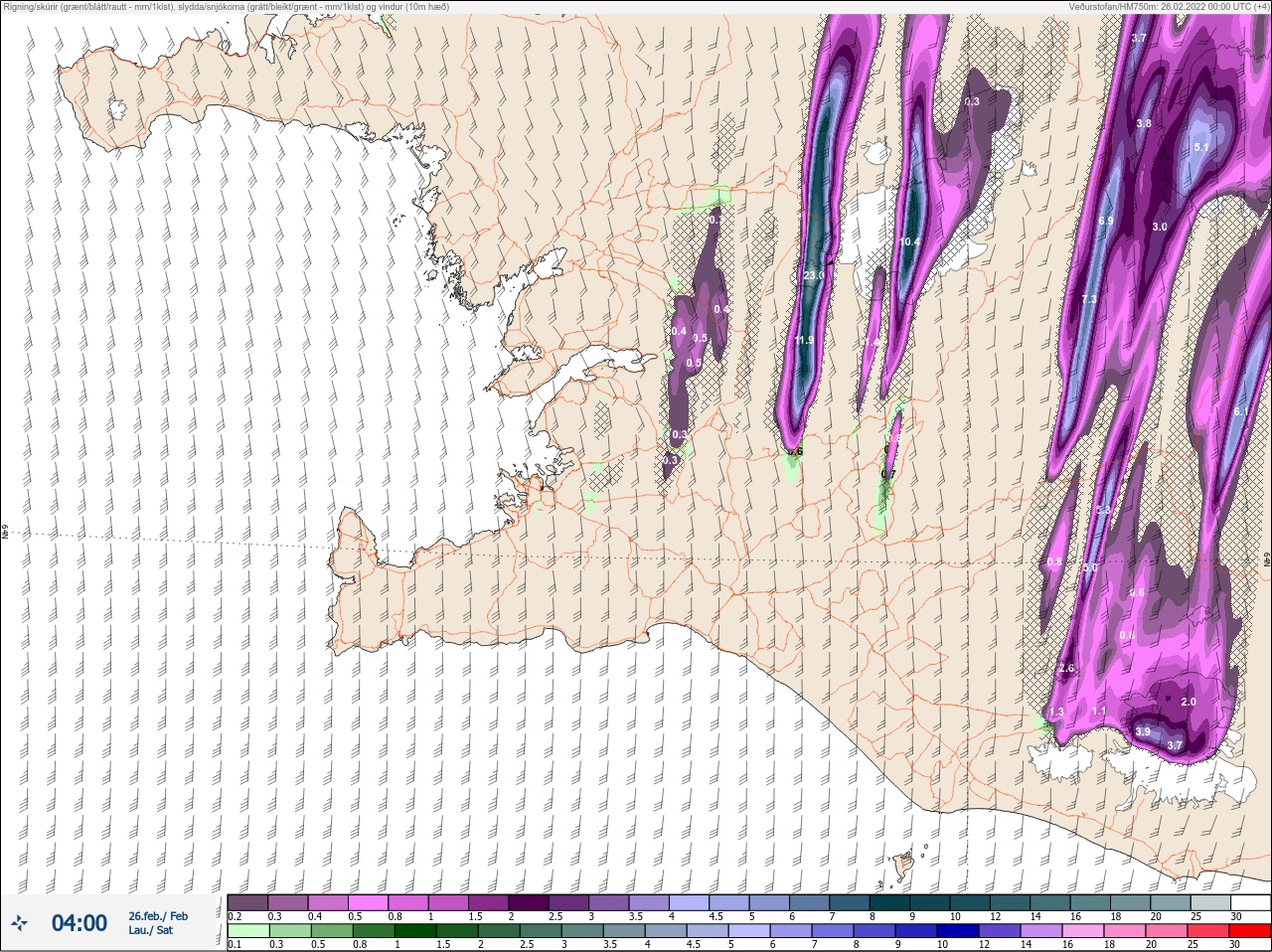1272x952 pixels.
Task: Click the 3.8 precipitation value on map
Action: 1144,123
